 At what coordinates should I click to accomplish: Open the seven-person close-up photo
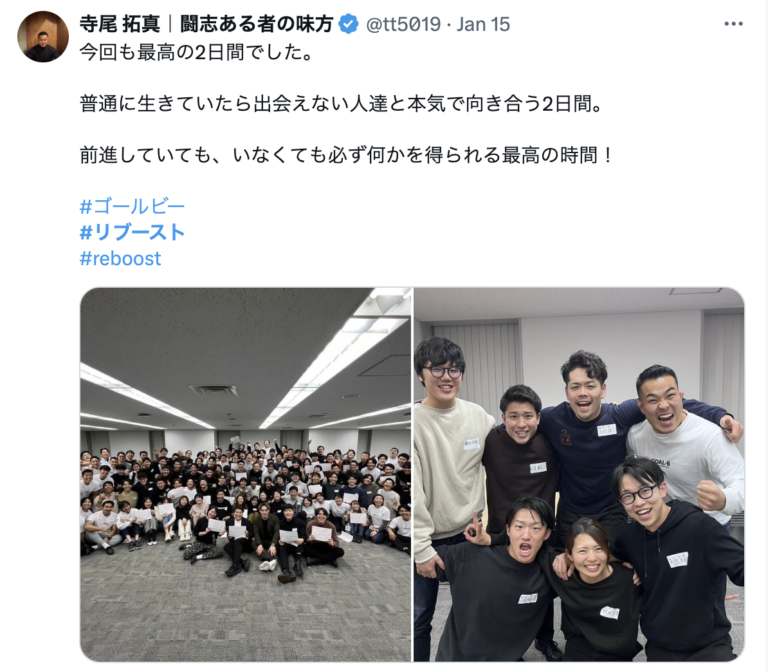coord(579,474)
